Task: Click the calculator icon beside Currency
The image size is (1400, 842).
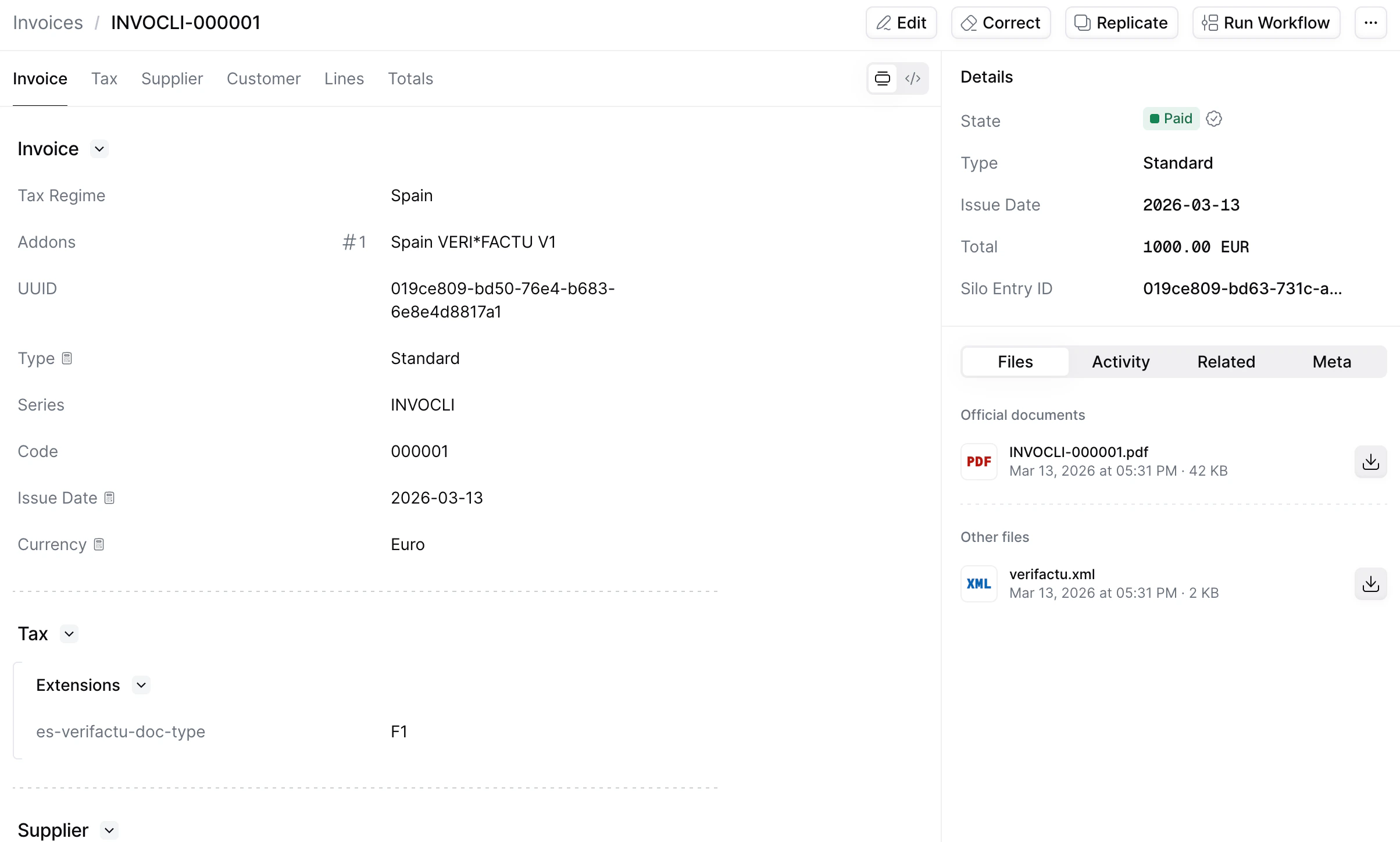Action: coord(98,545)
